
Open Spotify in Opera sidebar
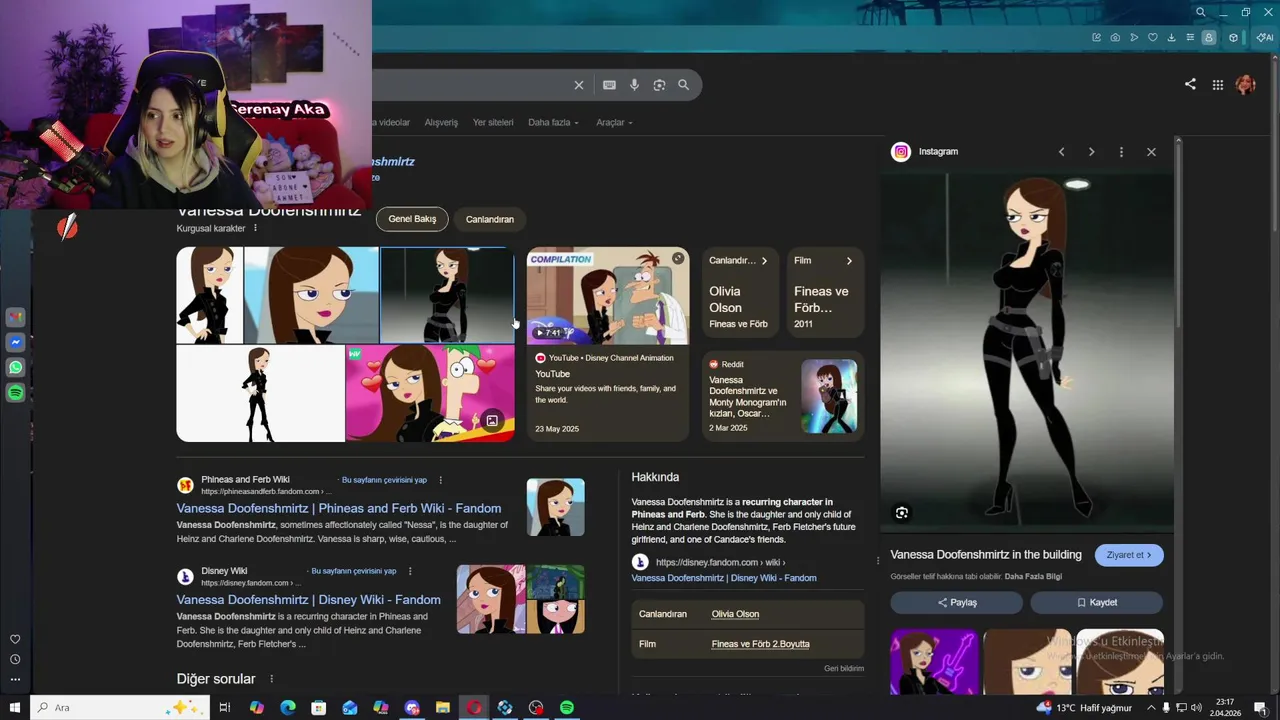point(15,393)
